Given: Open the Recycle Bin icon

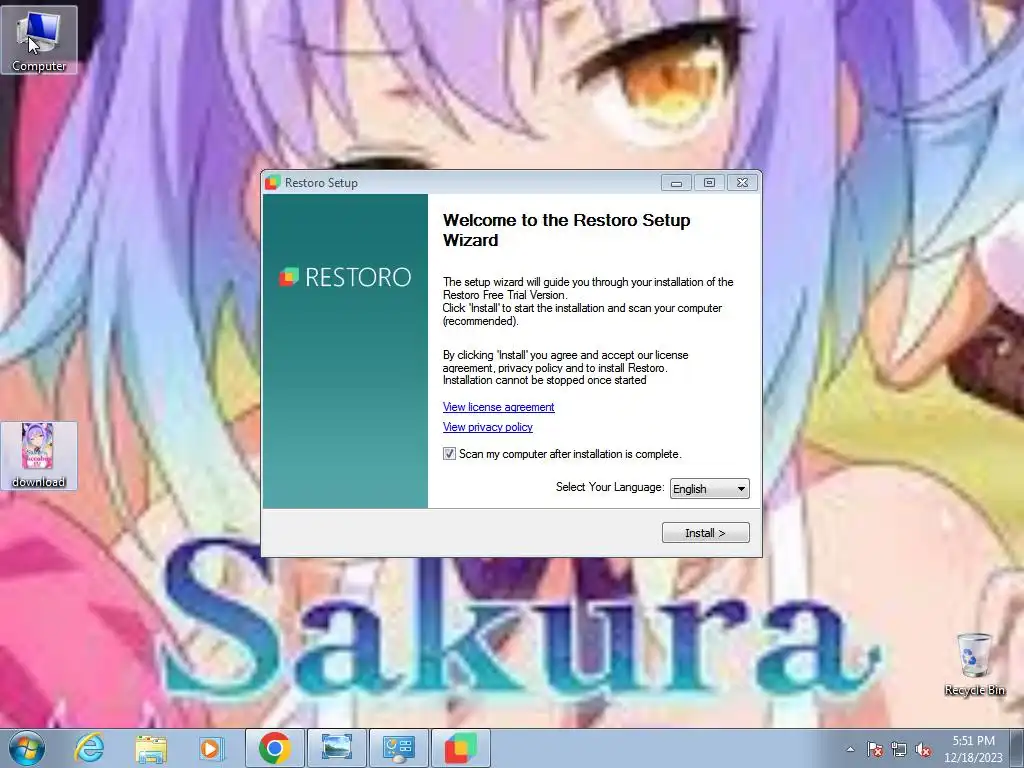Looking at the screenshot, I should [x=974, y=664].
